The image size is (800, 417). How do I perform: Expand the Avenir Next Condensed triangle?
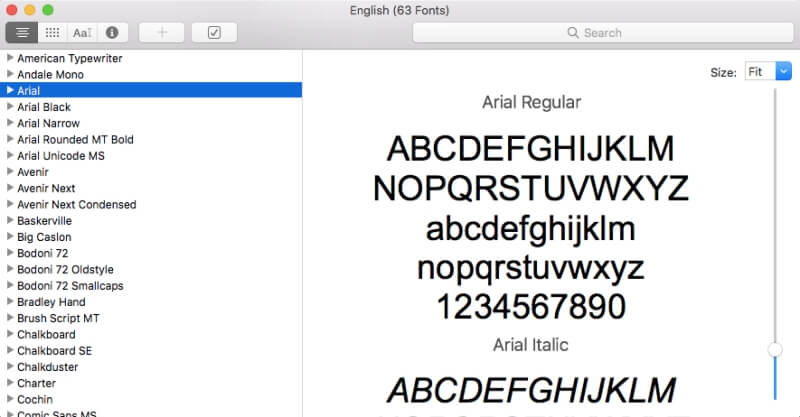click(x=10, y=204)
